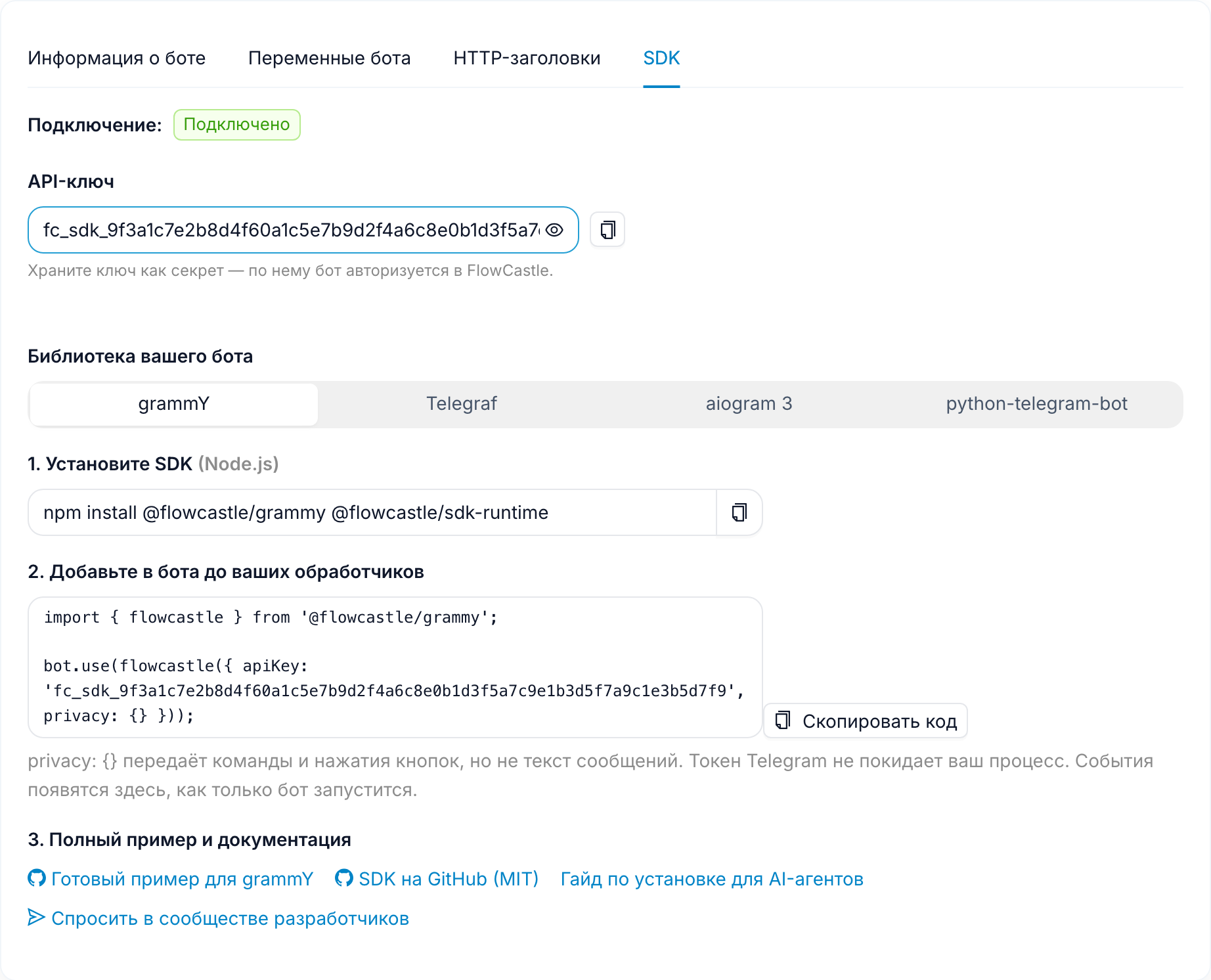Open the SDK на GitHub (MIT) link
This screenshot has height=980, width=1211.
449,879
